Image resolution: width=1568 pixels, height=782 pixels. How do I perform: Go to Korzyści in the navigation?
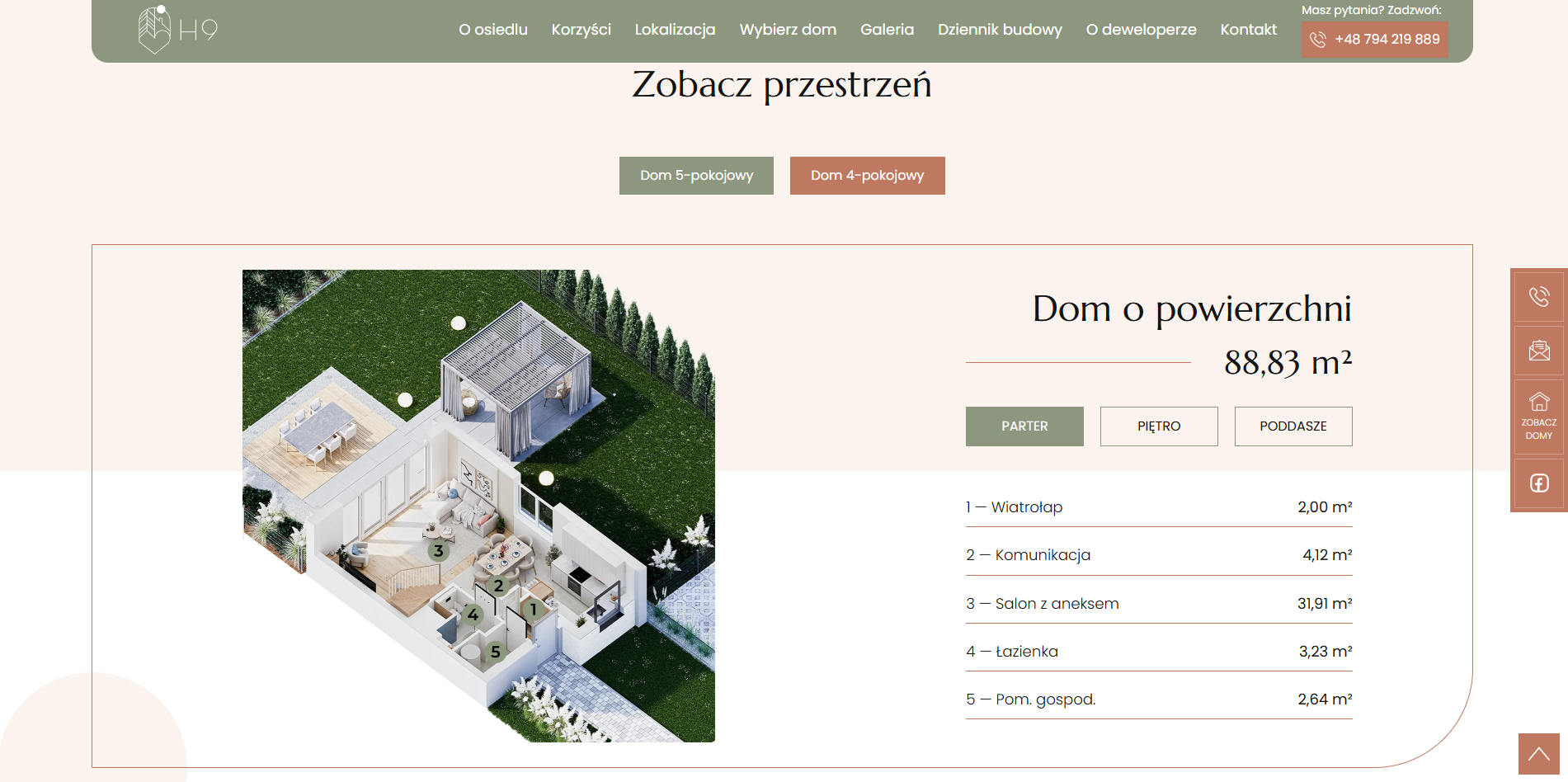[x=582, y=30]
